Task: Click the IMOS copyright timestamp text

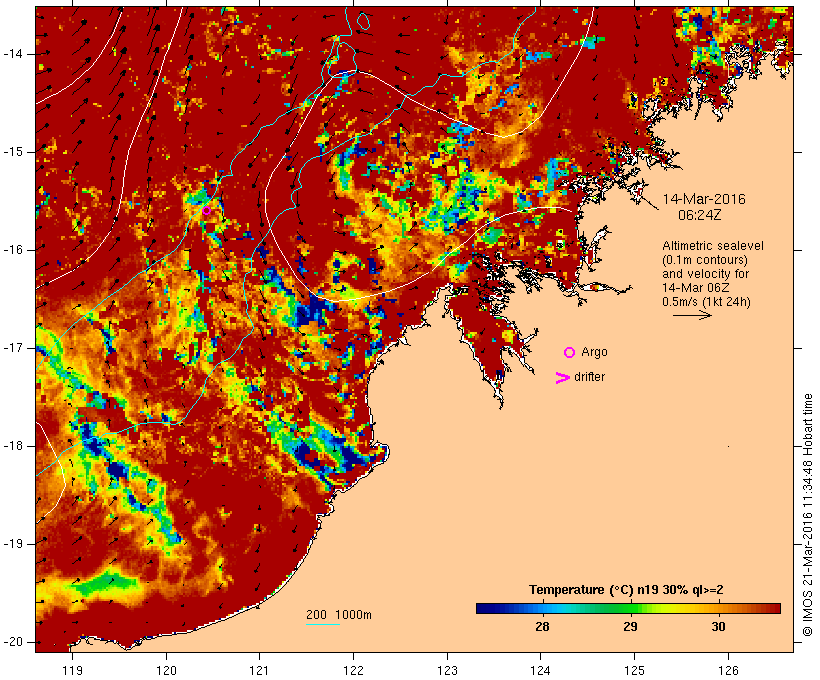Action: (x=808, y=515)
